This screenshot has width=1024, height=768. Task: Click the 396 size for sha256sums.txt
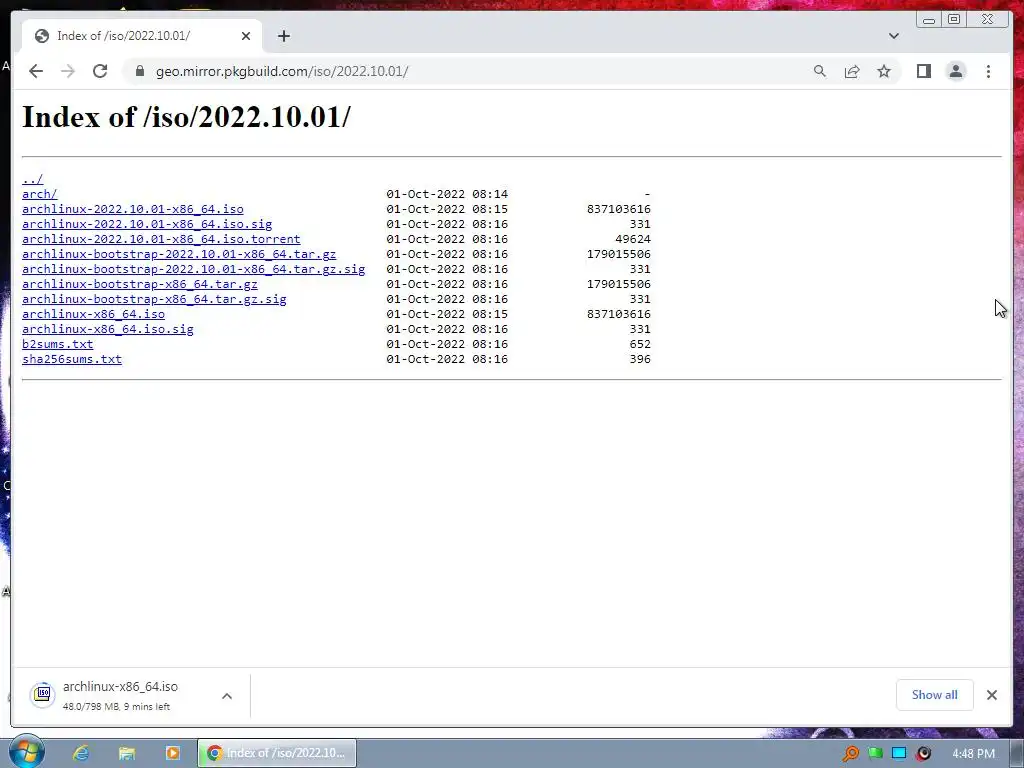[x=640, y=359]
